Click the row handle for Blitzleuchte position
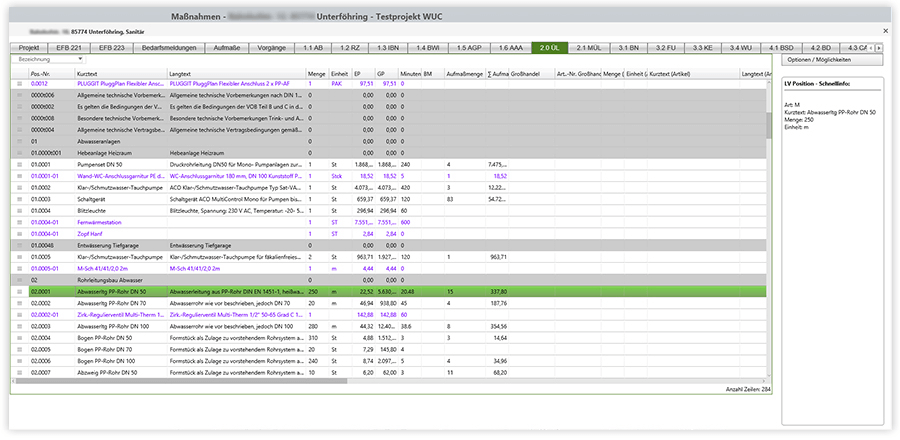 coord(19,210)
